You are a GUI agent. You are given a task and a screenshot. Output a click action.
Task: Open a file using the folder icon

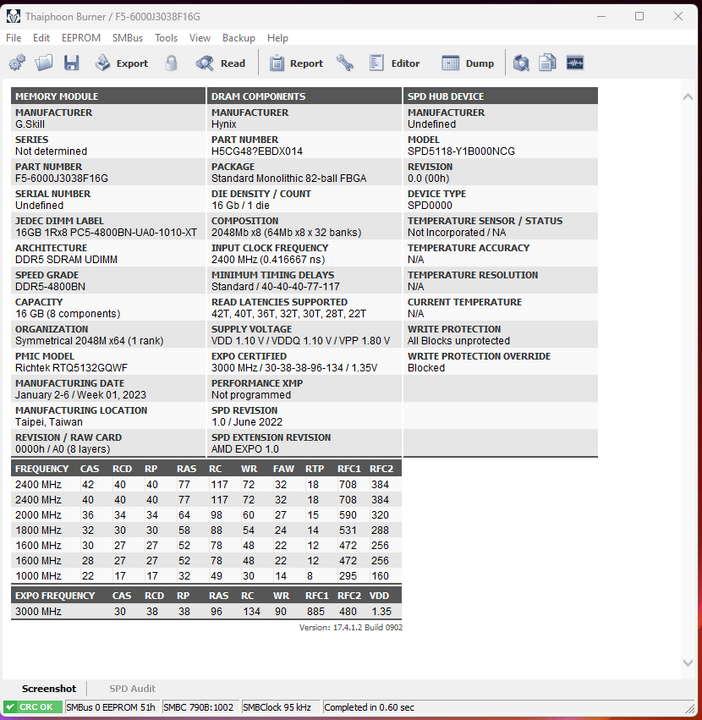tap(44, 63)
